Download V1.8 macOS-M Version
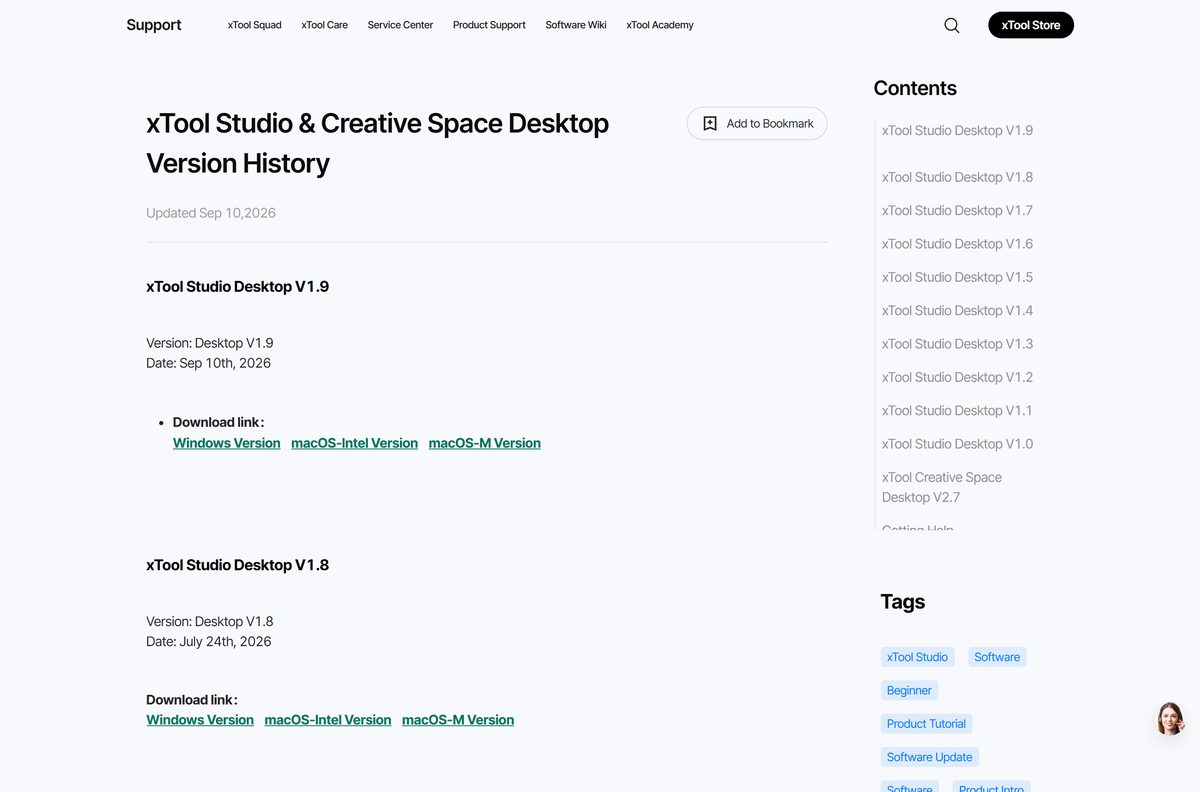Image resolution: width=1200 pixels, height=792 pixels. coord(458,720)
